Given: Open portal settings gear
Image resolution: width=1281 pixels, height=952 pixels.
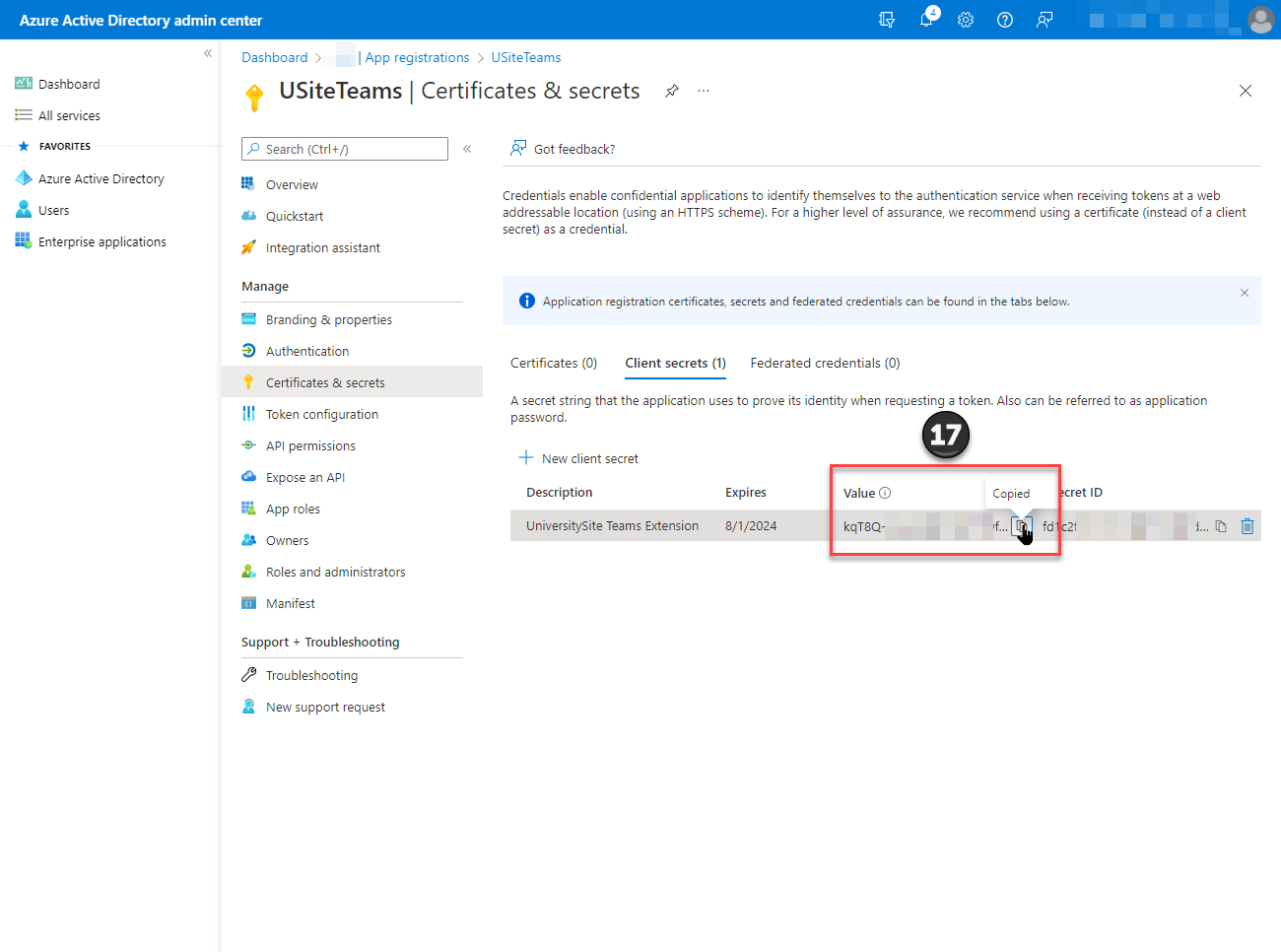Looking at the screenshot, I should 966,20.
